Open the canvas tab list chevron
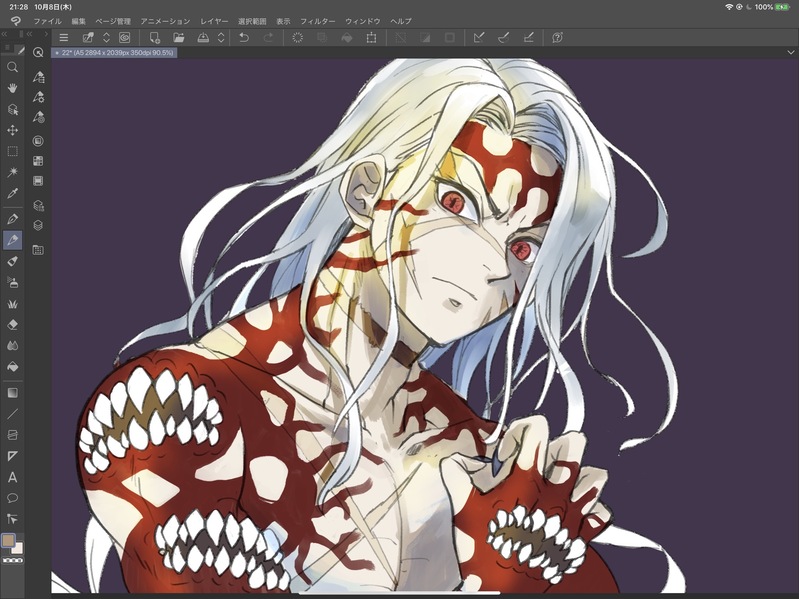The height and width of the screenshot is (599, 799). point(790,52)
